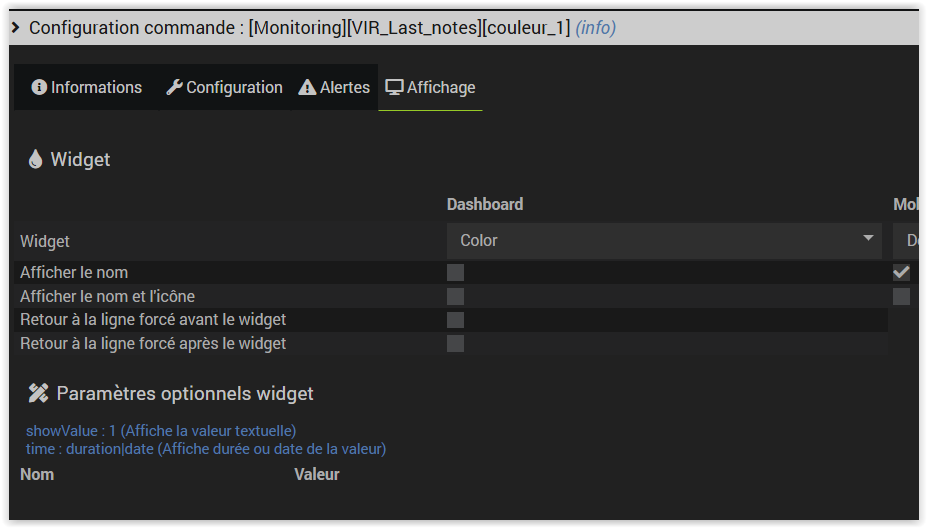
Task: Open the Dashboard widget 'Color' dropdown
Action: point(664,240)
